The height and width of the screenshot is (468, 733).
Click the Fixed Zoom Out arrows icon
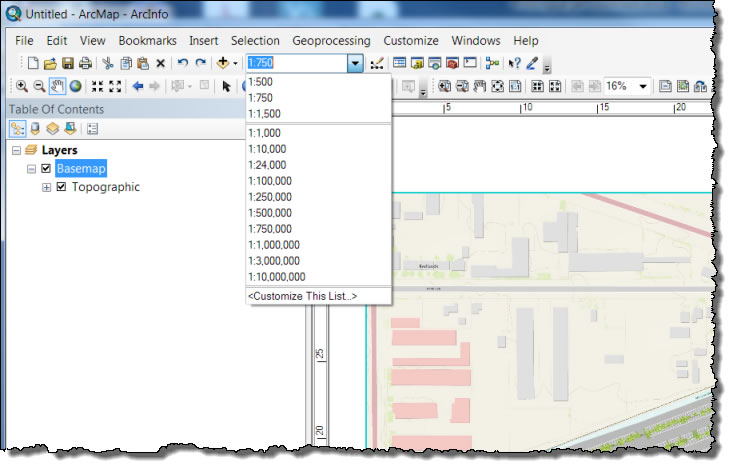115,86
